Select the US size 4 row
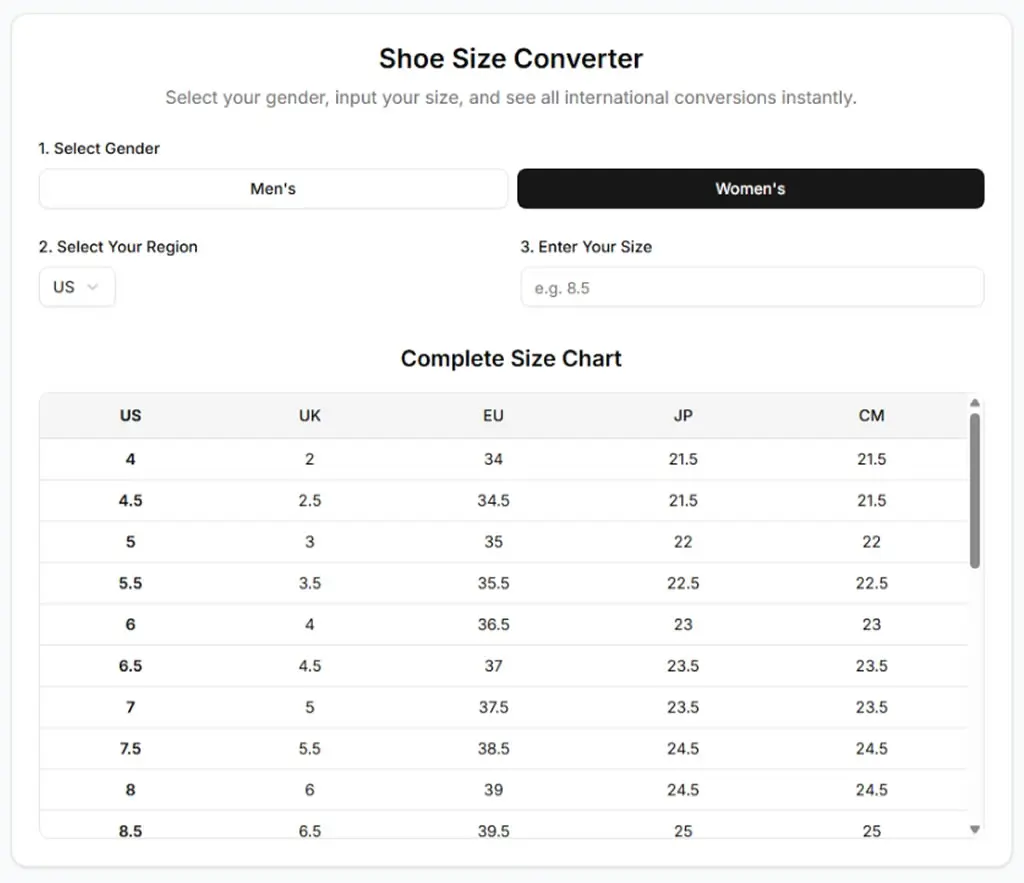1024x883 pixels. point(504,459)
